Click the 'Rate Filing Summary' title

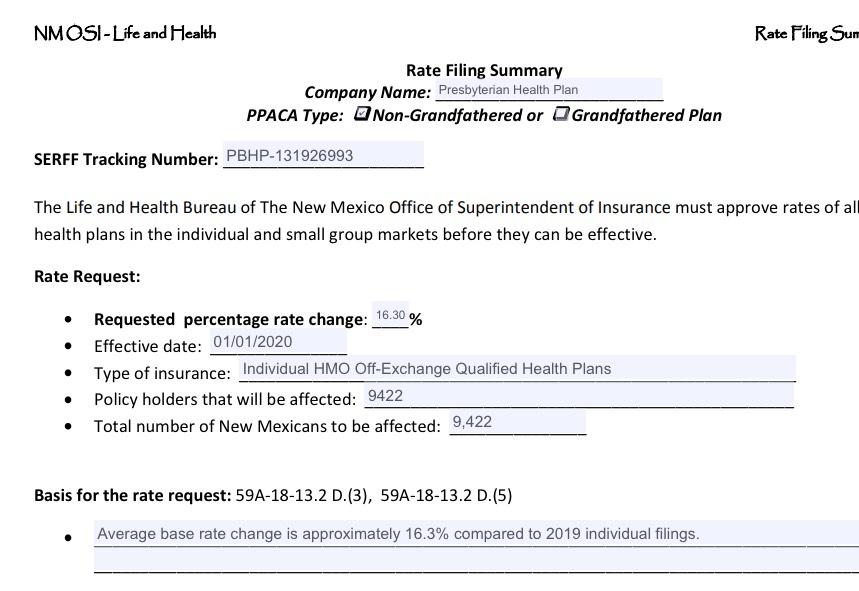click(484, 70)
